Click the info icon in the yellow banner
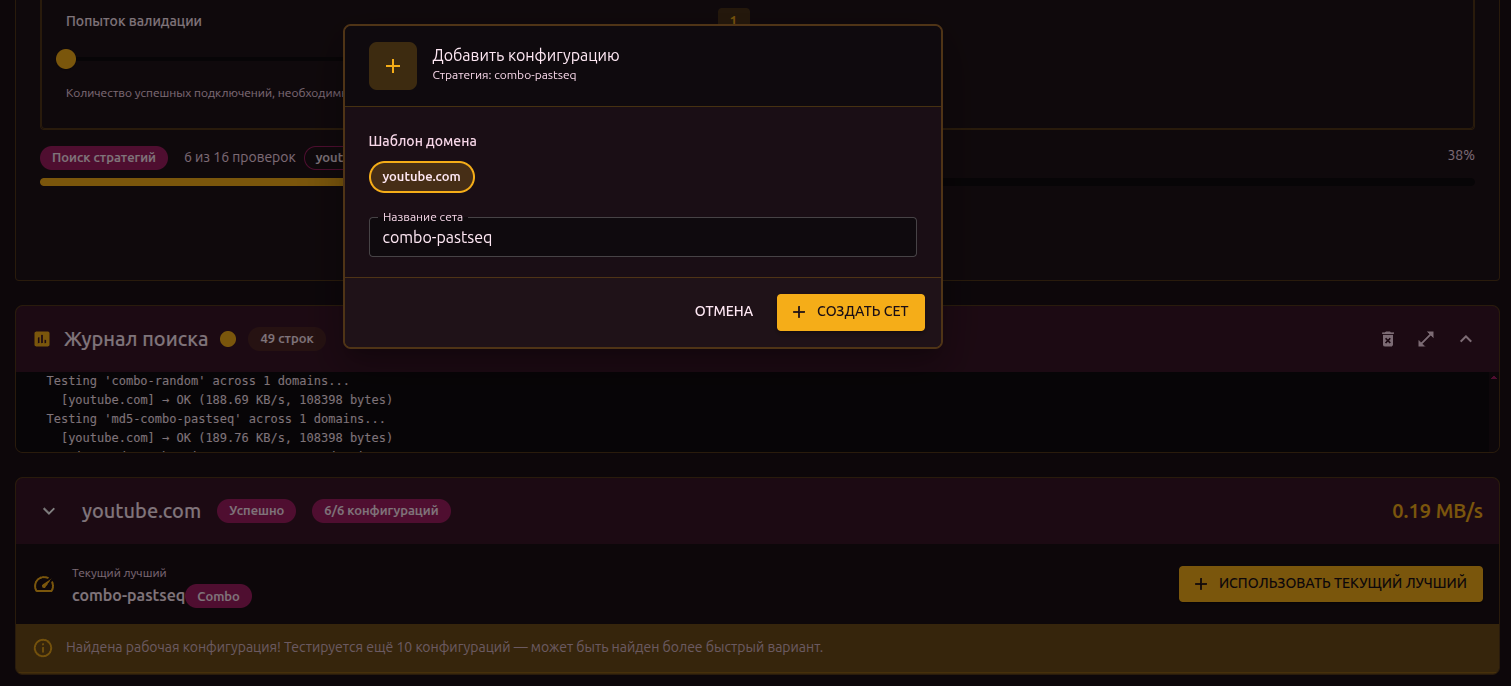Screen dimensions: 1511x686 43,647
